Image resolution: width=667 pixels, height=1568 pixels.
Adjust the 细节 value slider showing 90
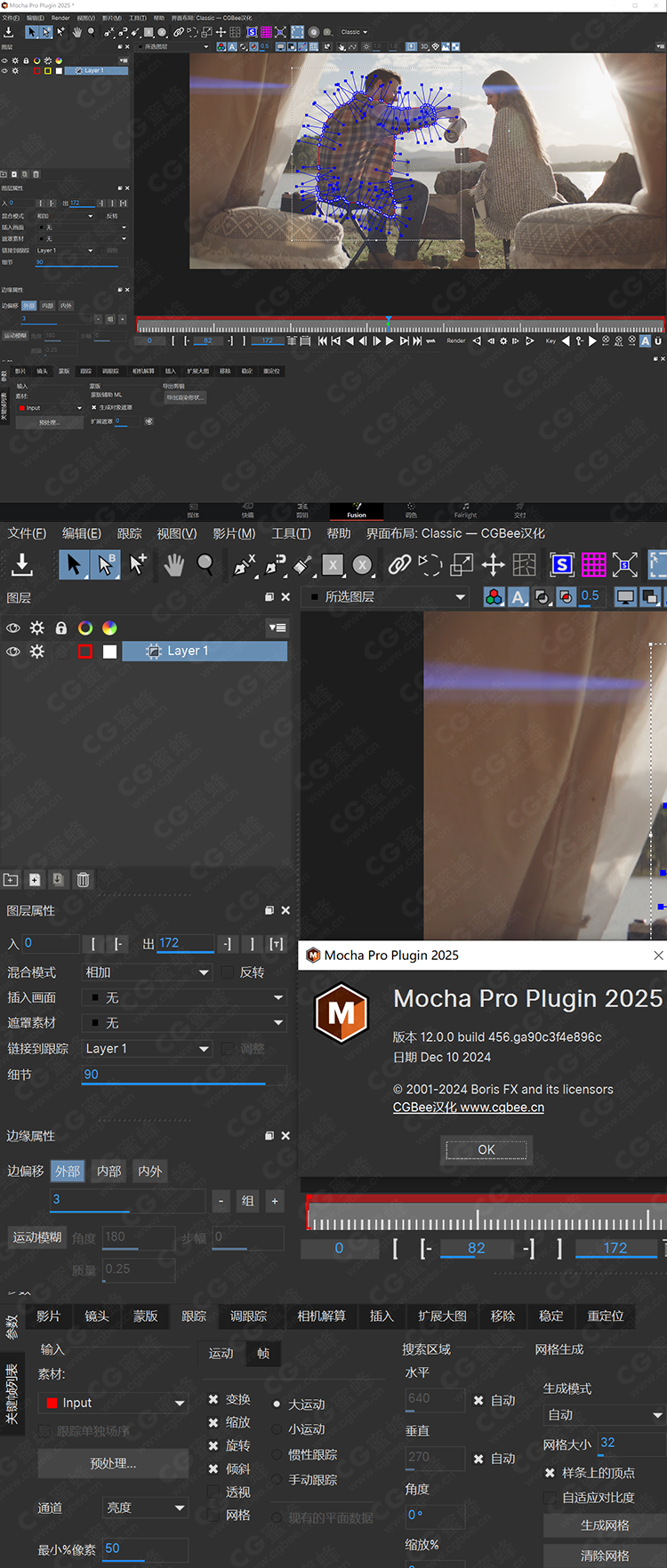tap(184, 1075)
